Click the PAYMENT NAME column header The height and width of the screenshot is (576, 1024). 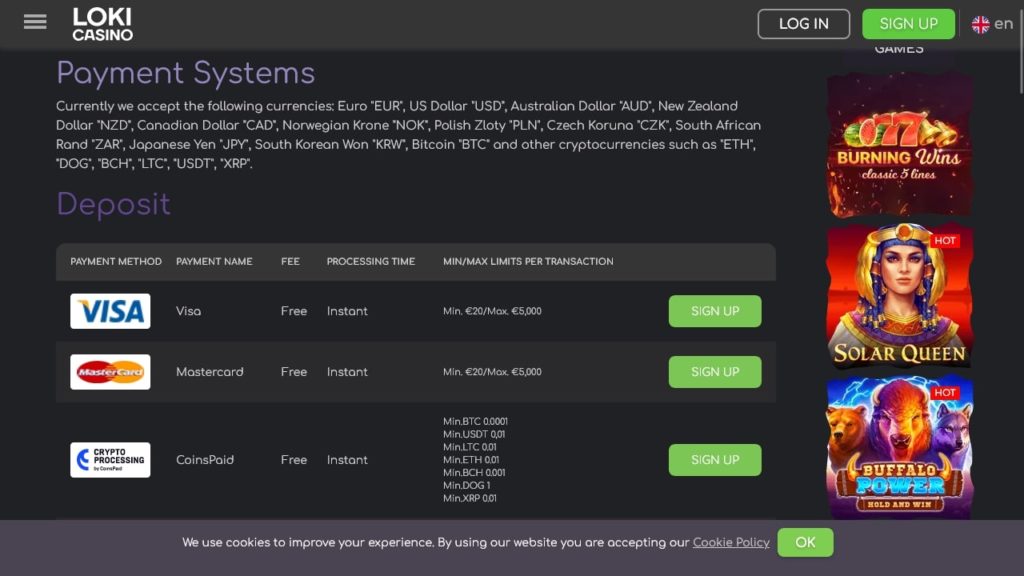pyautogui.click(x=214, y=261)
